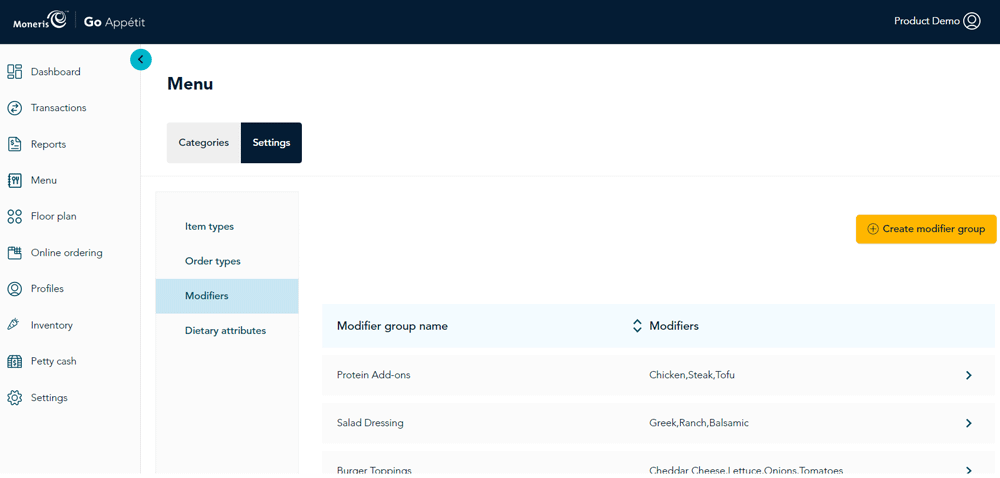Open the Reports page link
The width and height of the screenshot is (1000, 478).
[x=48, y=144]
